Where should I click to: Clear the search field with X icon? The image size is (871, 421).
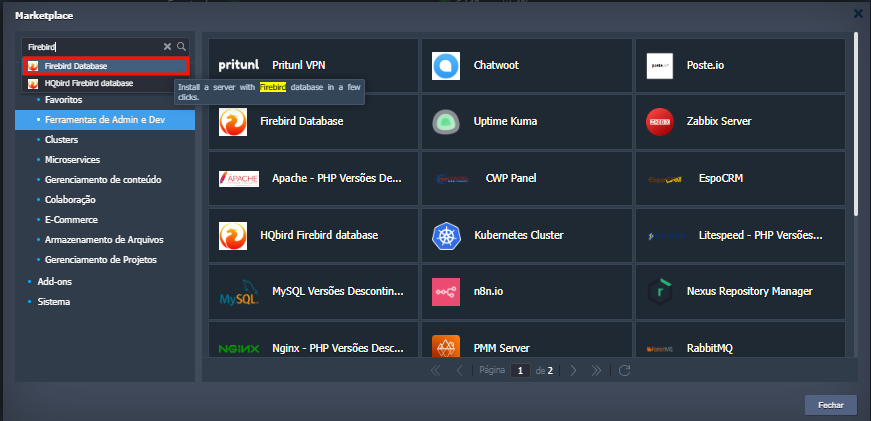167,47
